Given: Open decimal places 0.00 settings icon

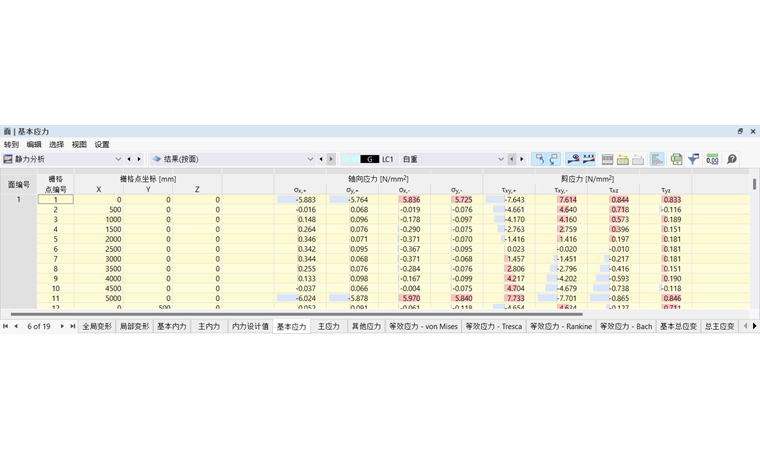Looking at the screenshot, I should click(x=712, y=159).
